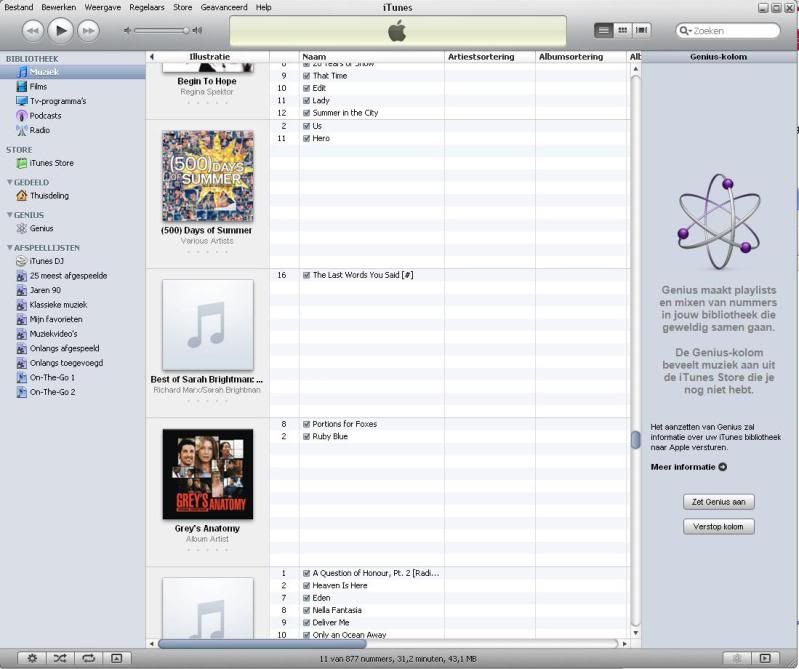Uncheck the song Edit
Image resolution: width=799 pixels, height=669 pixels.
coord(306,88)
